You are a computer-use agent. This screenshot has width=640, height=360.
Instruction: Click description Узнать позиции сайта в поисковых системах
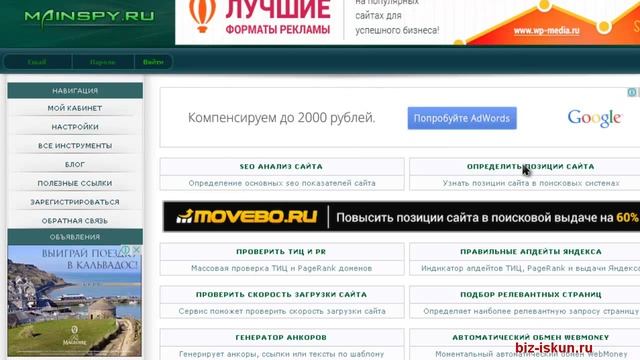click(x=531, y=183)
